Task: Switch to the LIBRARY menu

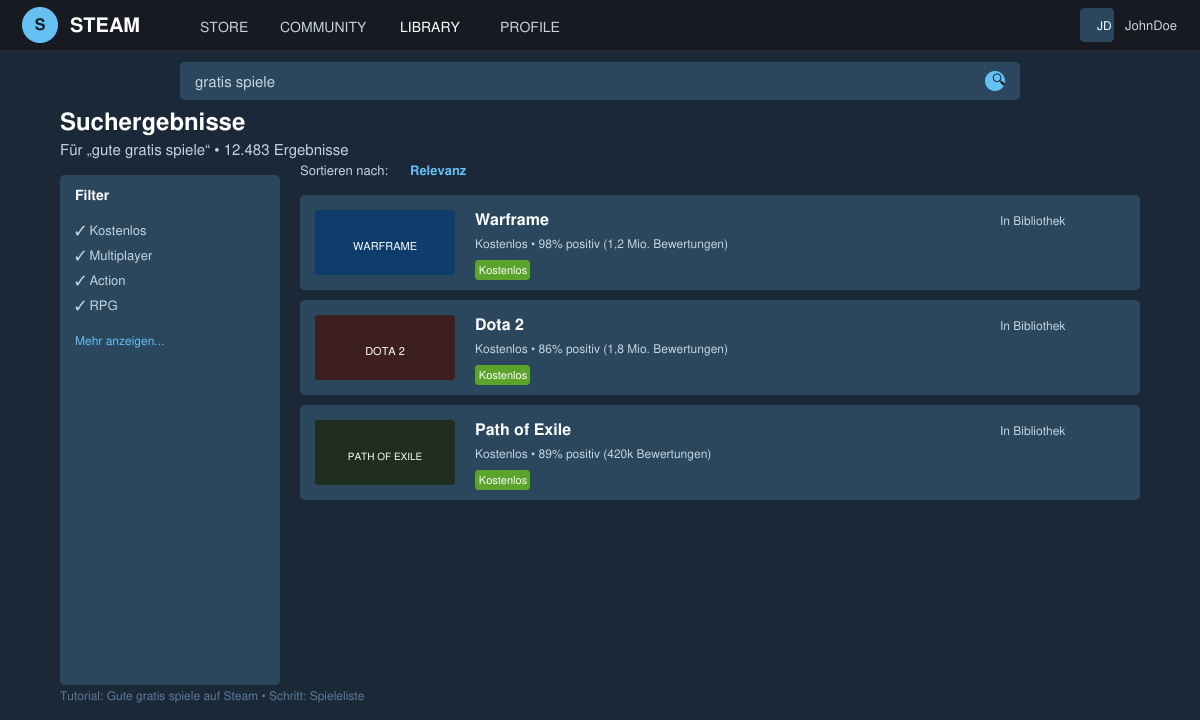Action: coord(430,27)
